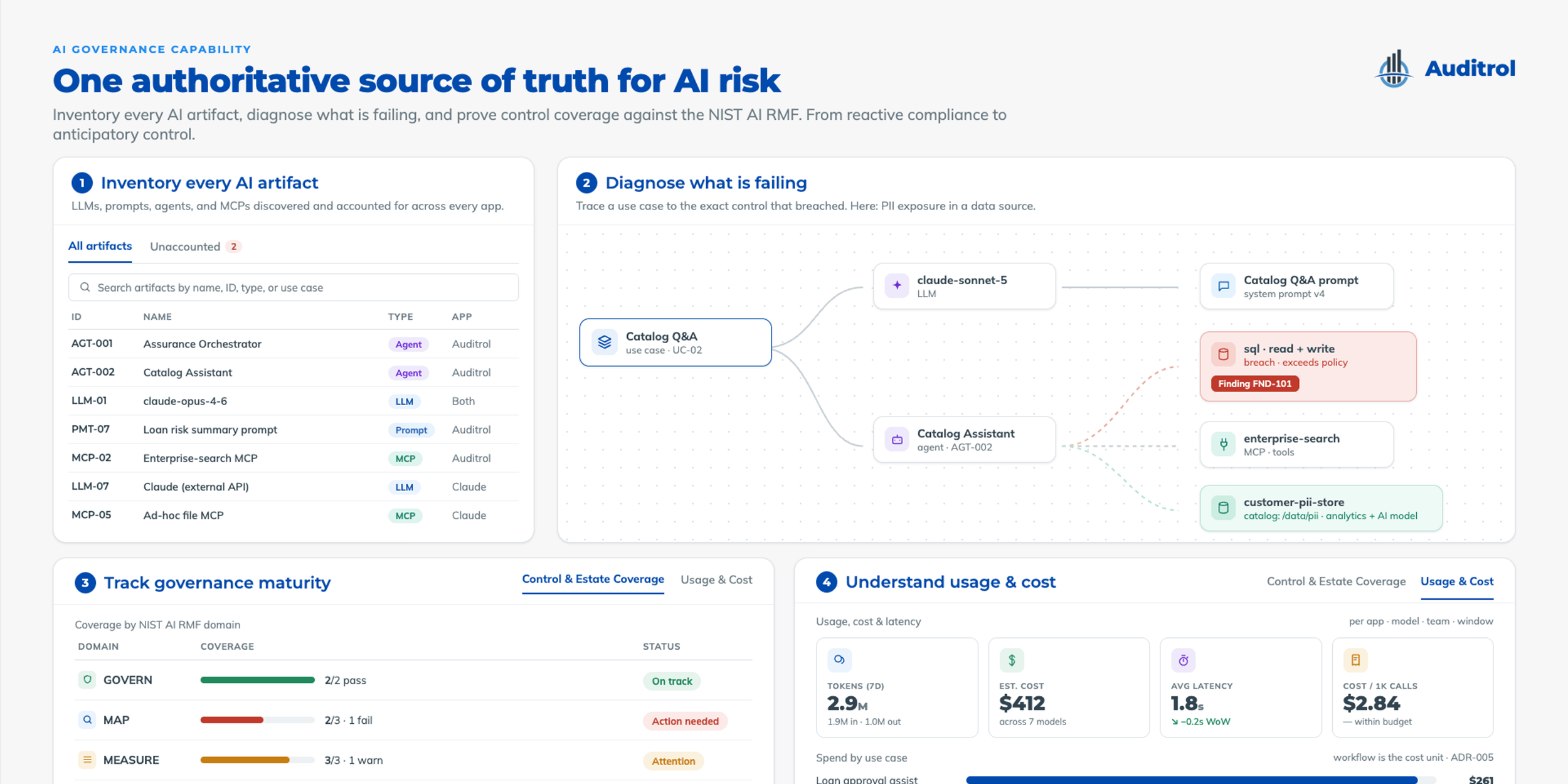The width and height of the screenshot is (1568, 784).
Task: Click the Catalog Q&A prompt chat icon
Action: coord(1223,286)
